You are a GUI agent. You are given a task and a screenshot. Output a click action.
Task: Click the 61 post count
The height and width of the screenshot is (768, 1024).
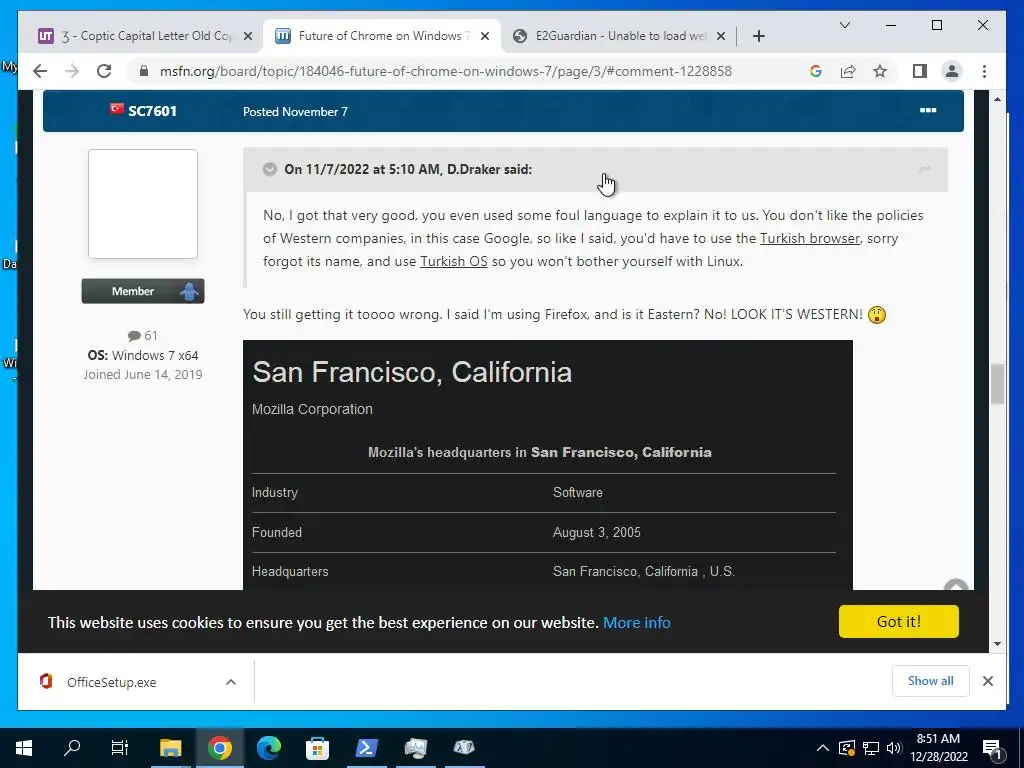[x=143, y=336]
